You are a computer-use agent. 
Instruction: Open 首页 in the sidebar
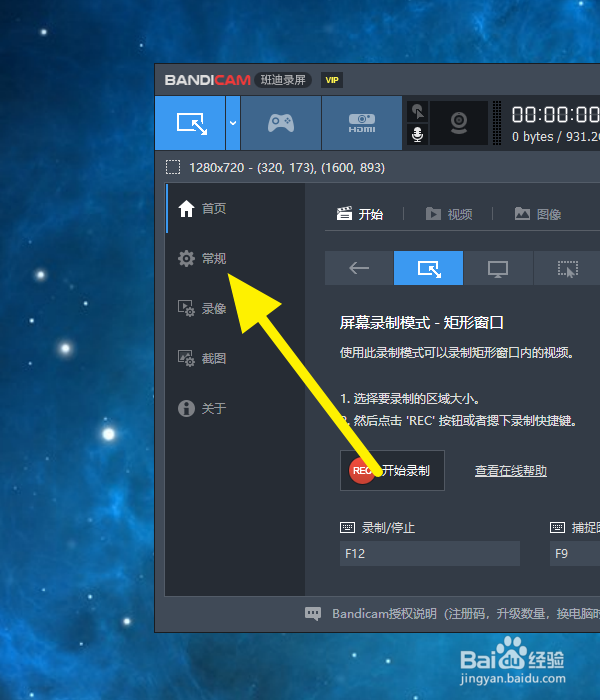(235, 208)
